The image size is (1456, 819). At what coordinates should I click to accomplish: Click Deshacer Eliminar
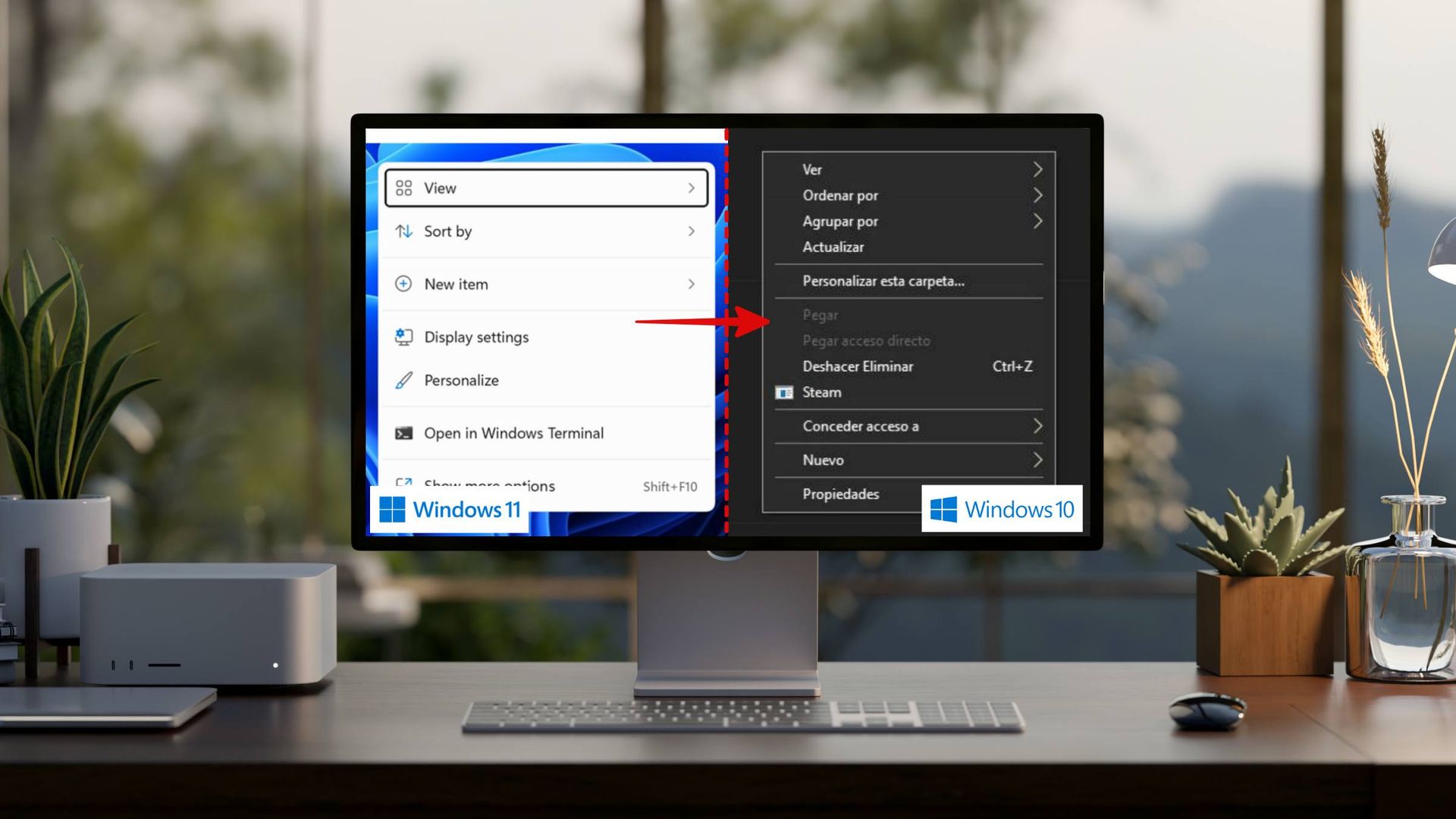(x=858, y=366)
